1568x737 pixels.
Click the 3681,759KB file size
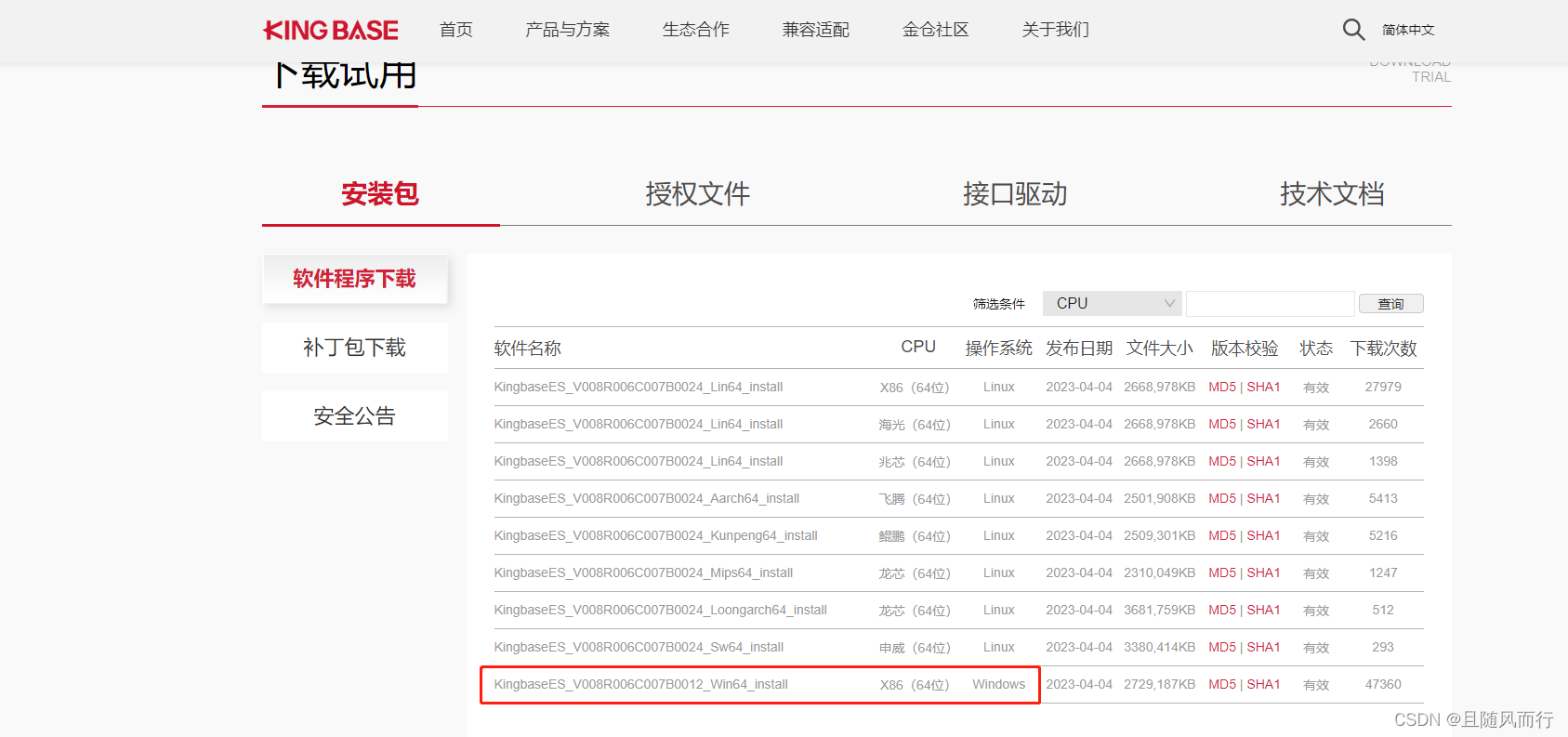tap(1160, 610)
